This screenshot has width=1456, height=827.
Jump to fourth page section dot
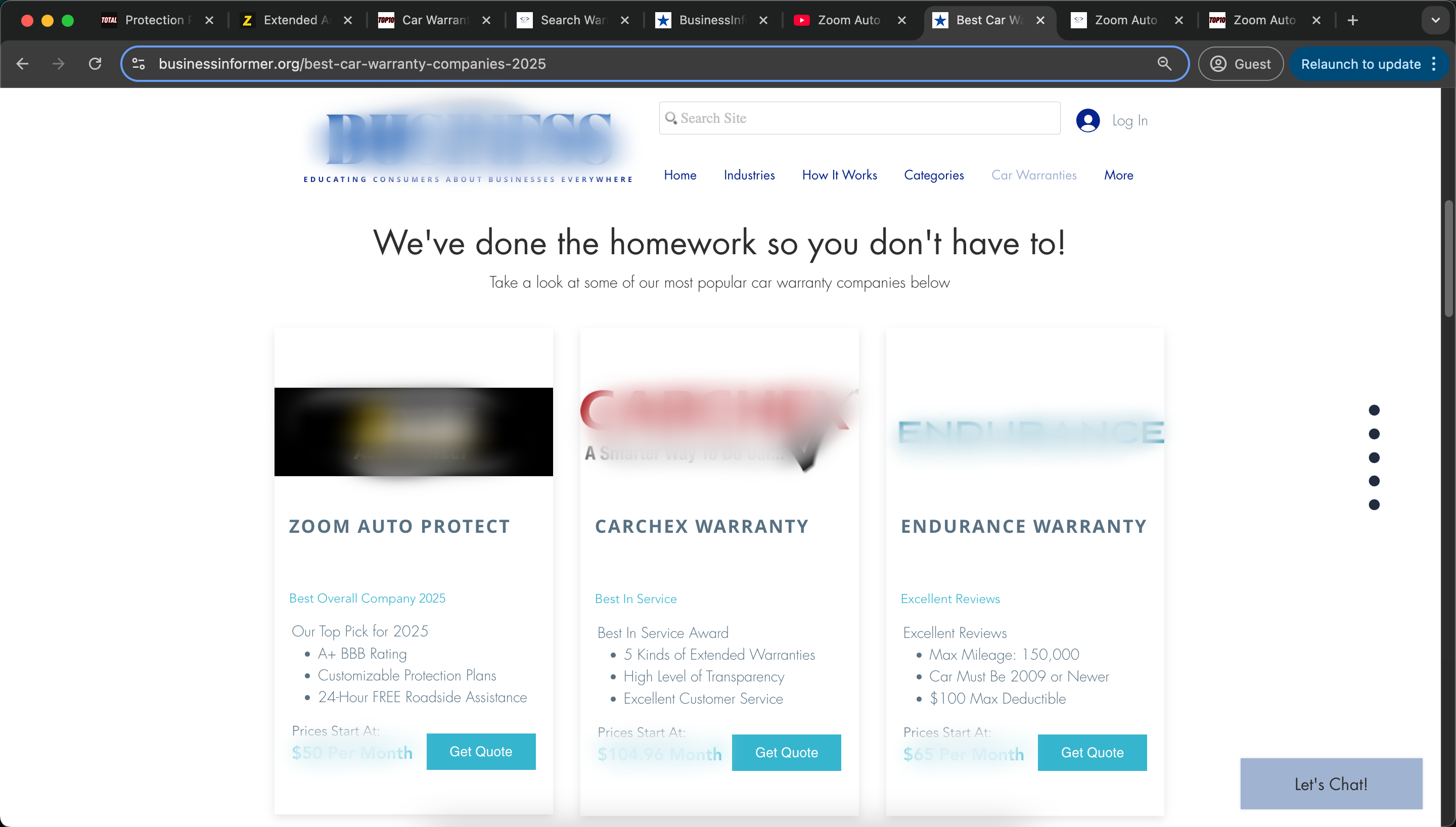click(x=1374, y=481)
